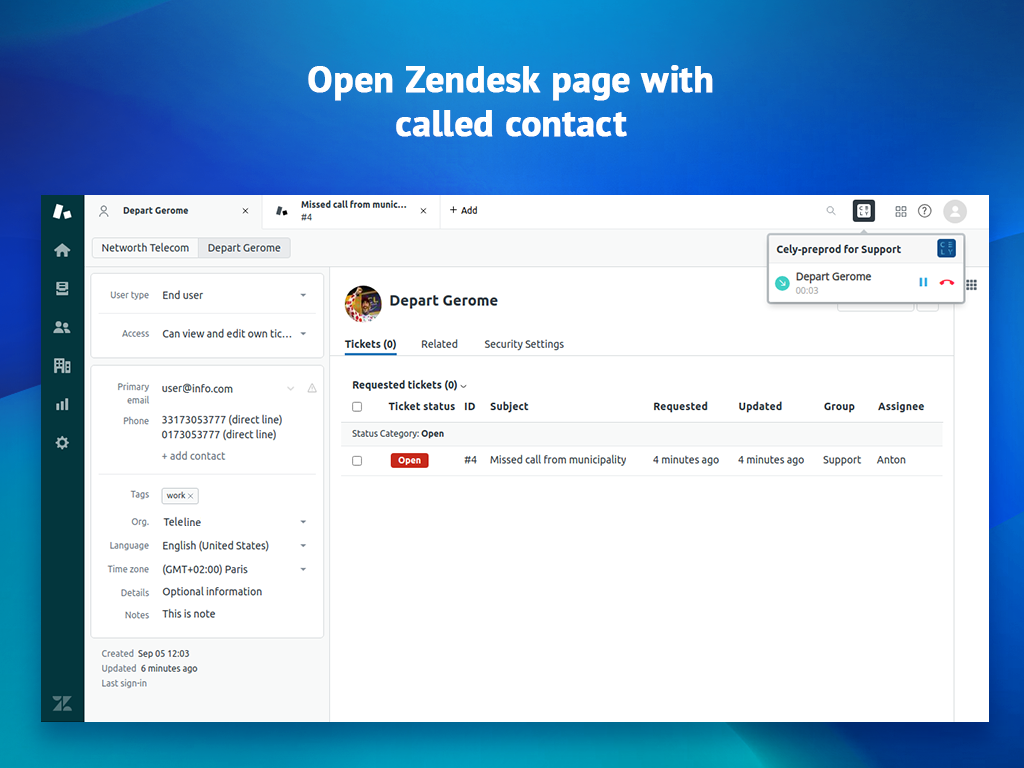Hang up the call with red phone icon
This screenshot has width=1024, height=768.
pyautogui.click(x=946, y=283)
